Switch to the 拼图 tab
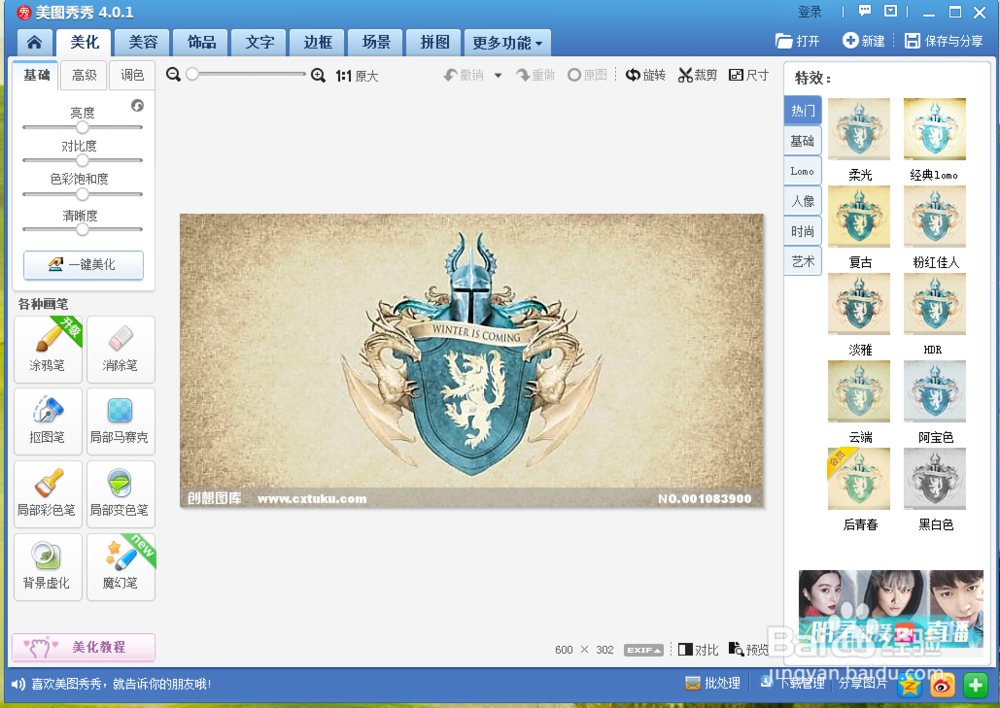 [435, 43]
